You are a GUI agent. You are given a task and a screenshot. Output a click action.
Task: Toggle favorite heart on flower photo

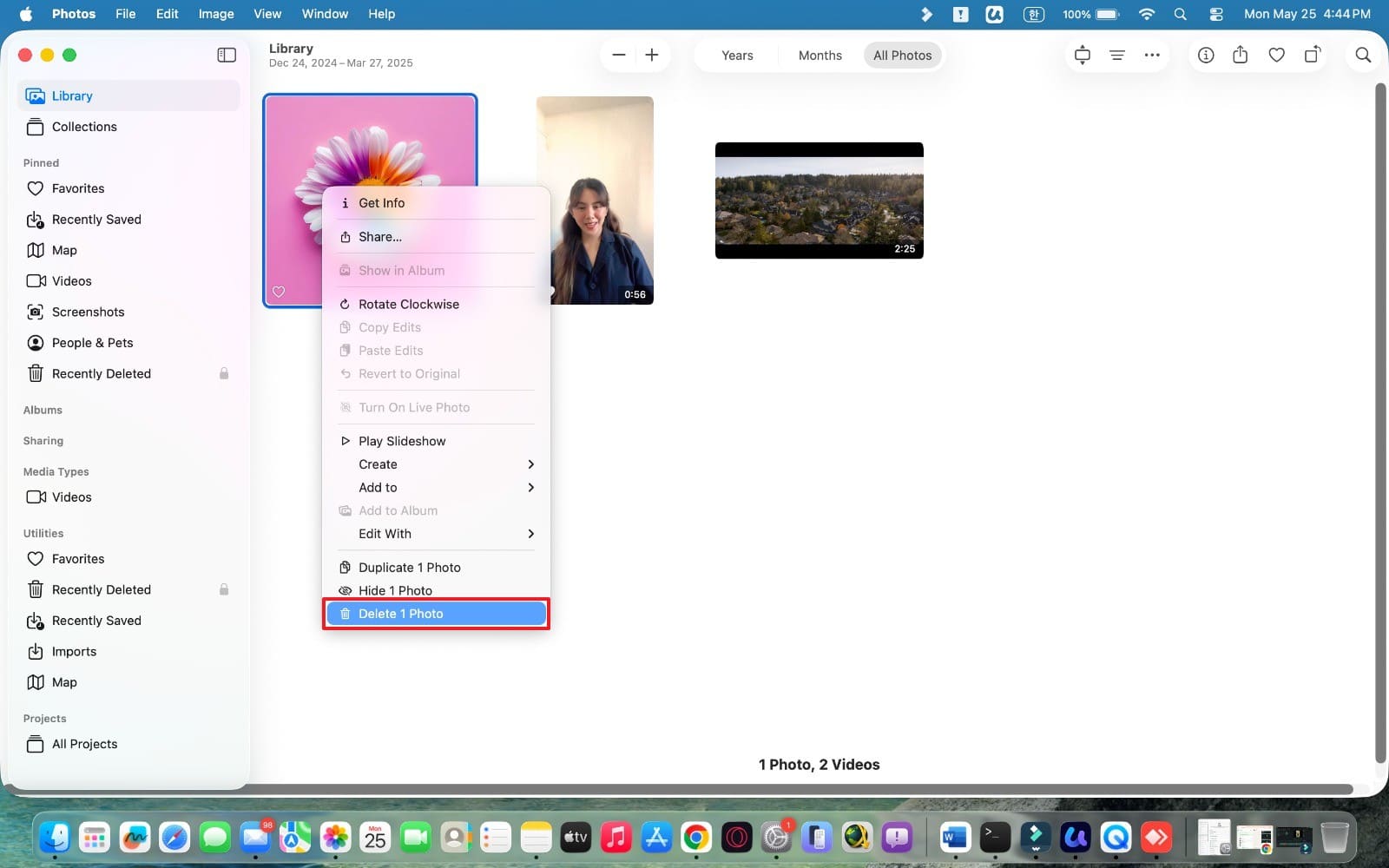tap(279, 292)
